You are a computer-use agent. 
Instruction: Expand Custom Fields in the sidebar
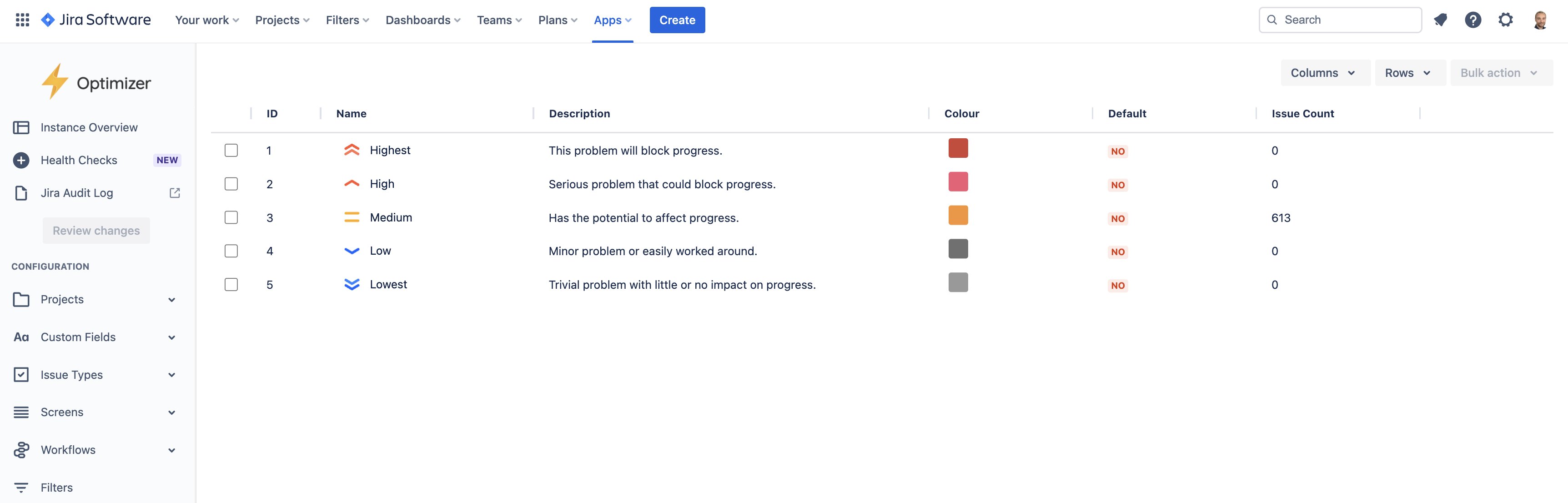coord(171,337)
